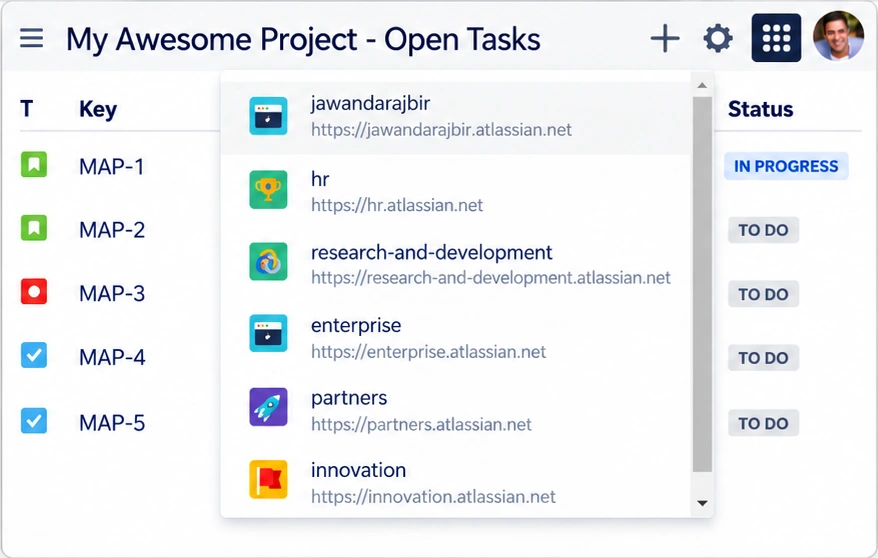
Task: Click the research-and-development site icon
Action: 268,261
